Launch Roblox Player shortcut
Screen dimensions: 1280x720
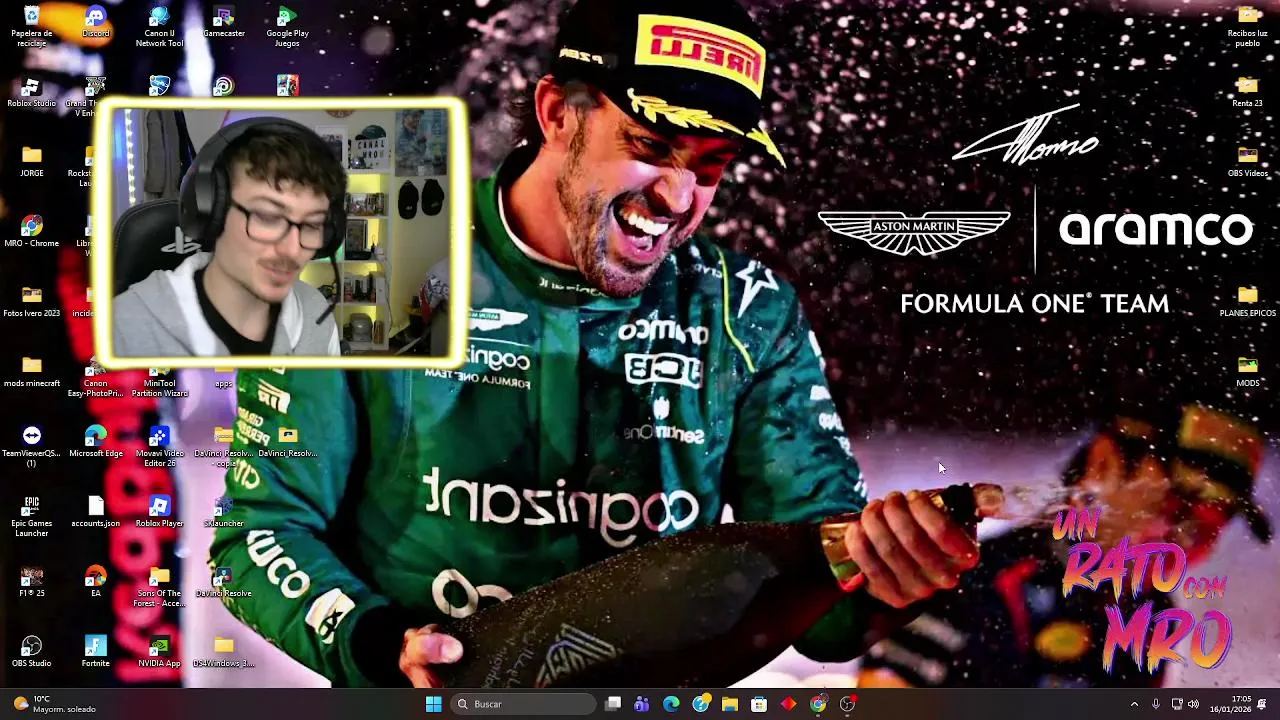pyautogui.click(x=159, y=512)
